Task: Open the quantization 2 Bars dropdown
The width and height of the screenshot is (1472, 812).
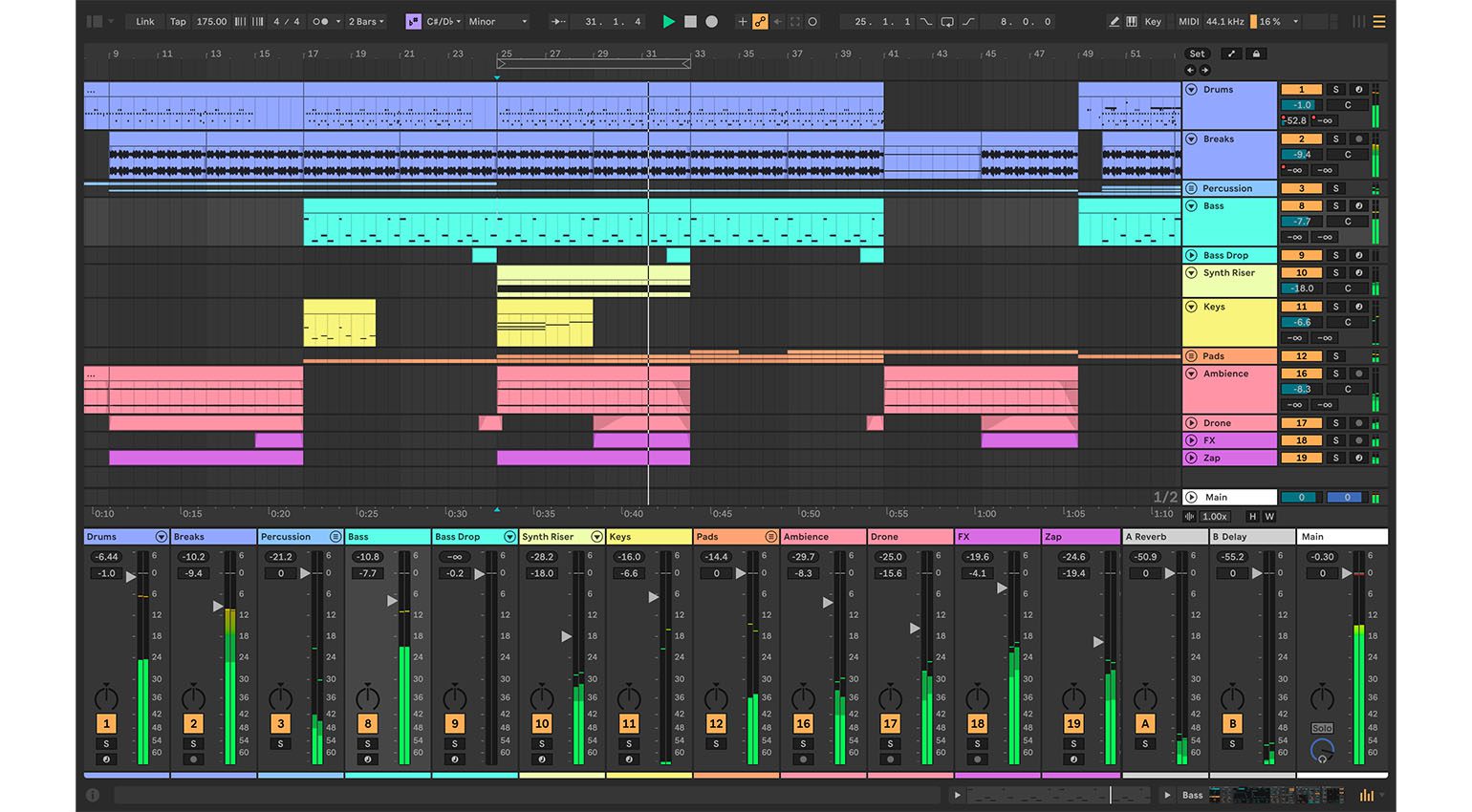Action: (x=366, y=21)
